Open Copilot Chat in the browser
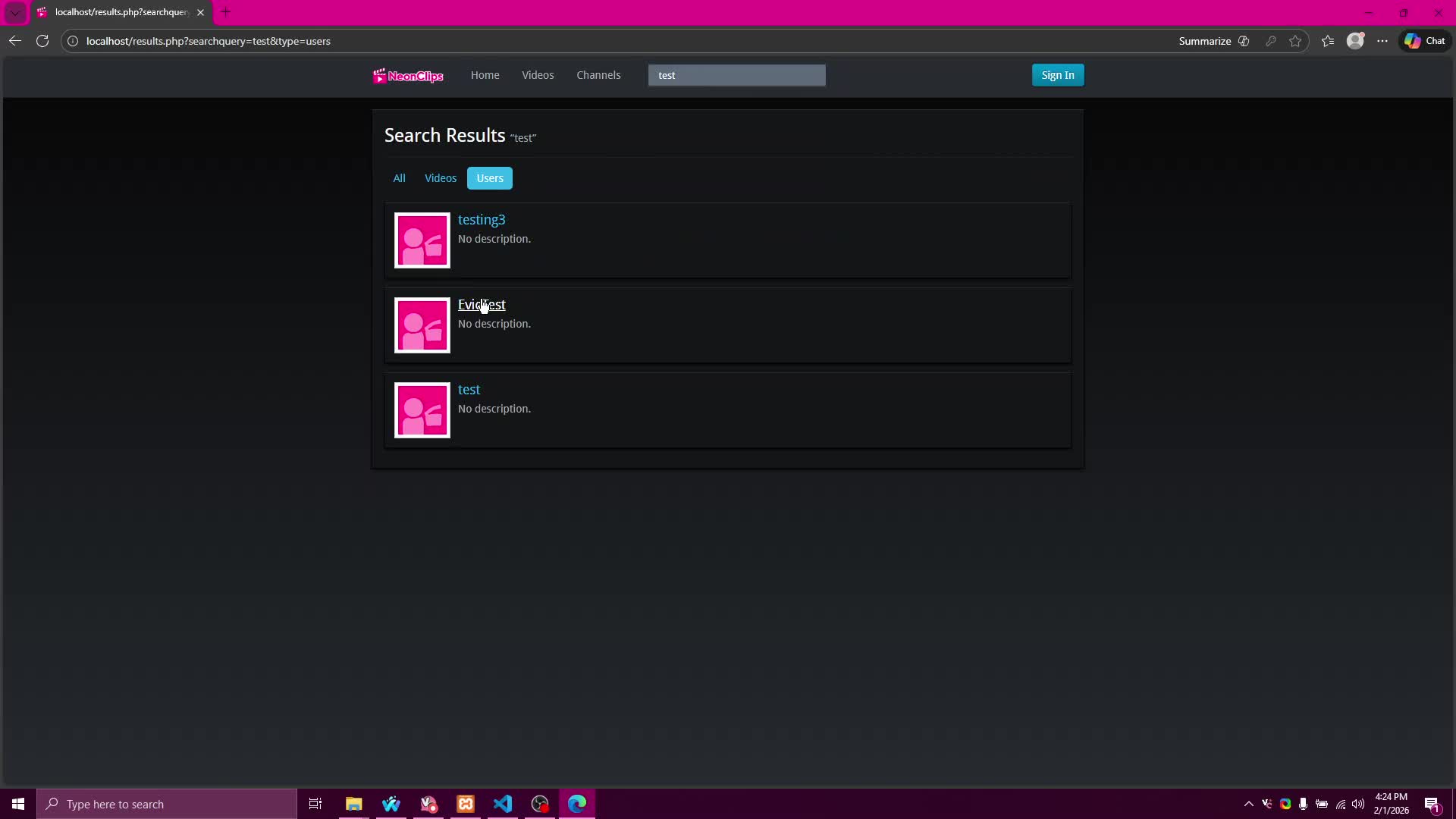The height and width of the screenshot is (819, 1456). coord(1424,41)
